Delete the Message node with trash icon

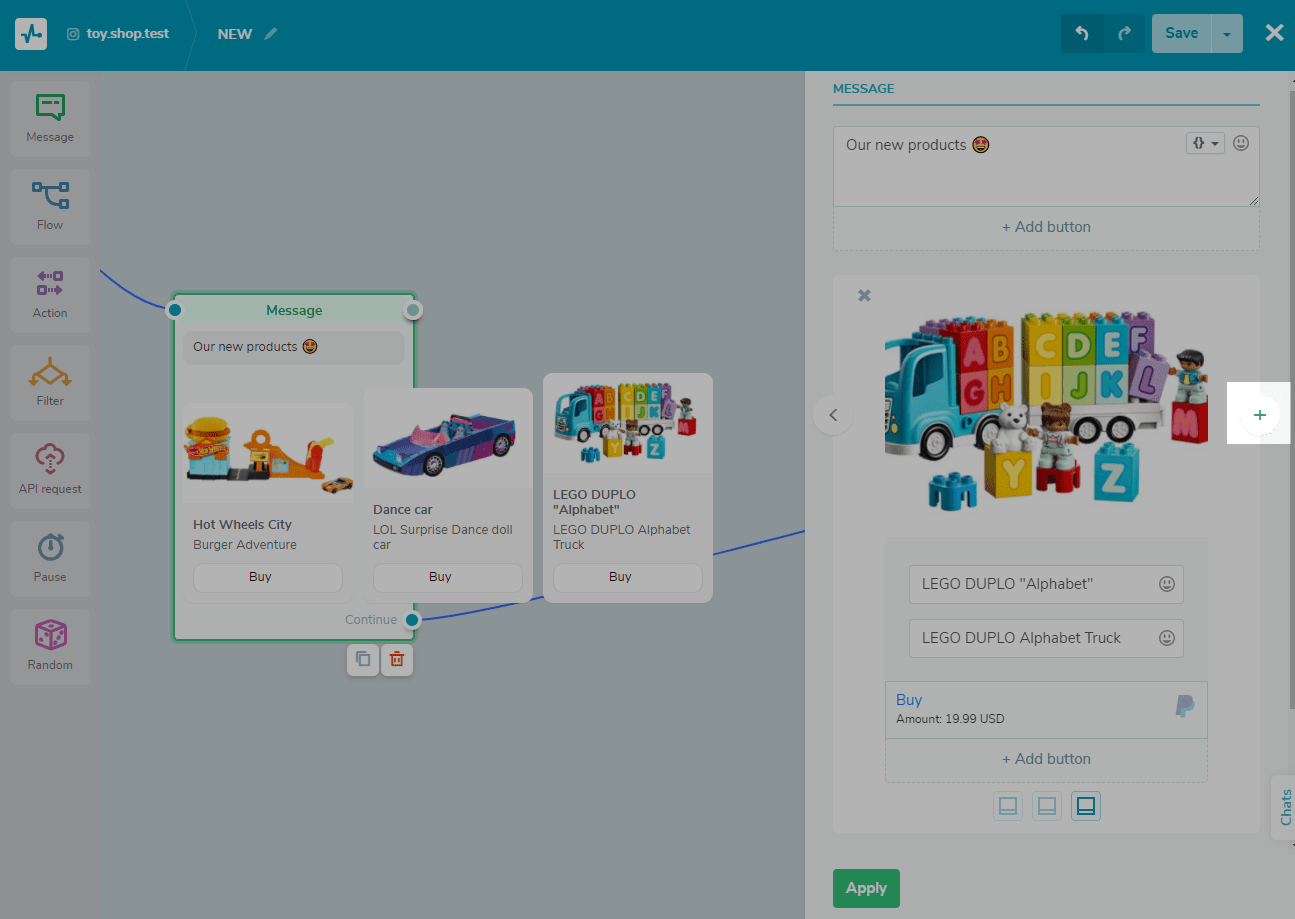point(397,660)
